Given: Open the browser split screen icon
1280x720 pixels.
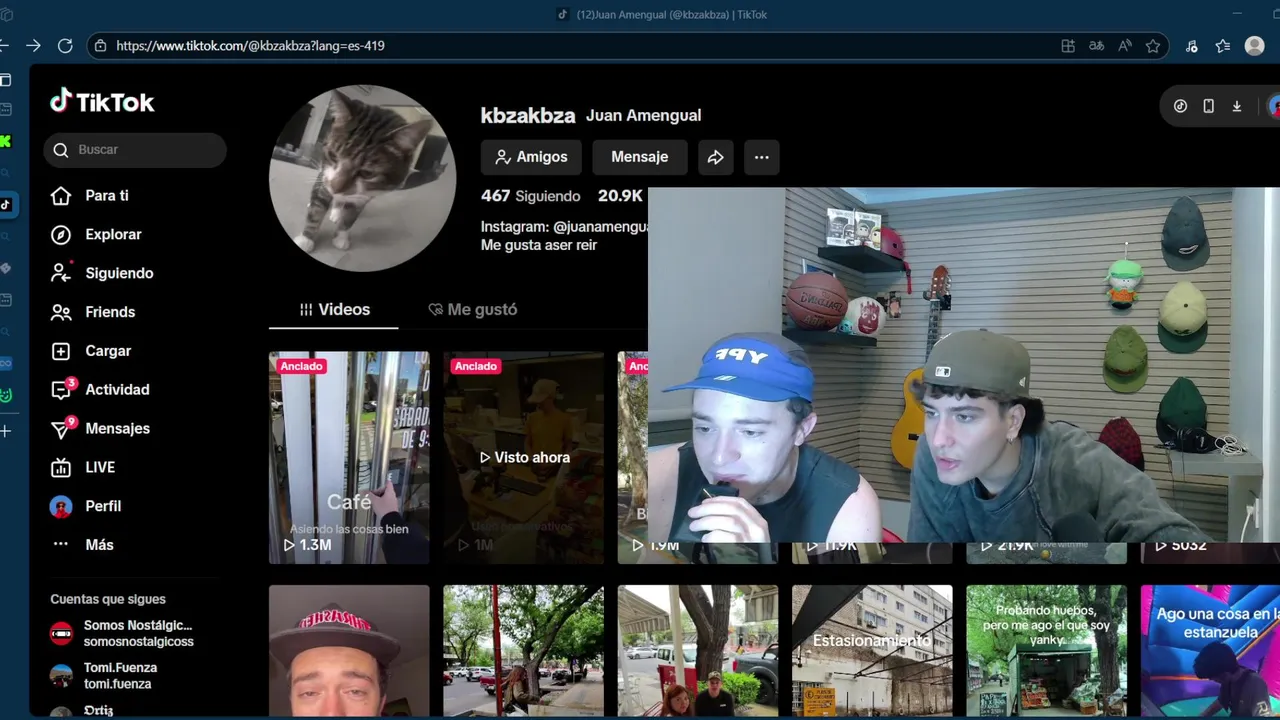Looking at the screenshot, I should pos(1068,46).
